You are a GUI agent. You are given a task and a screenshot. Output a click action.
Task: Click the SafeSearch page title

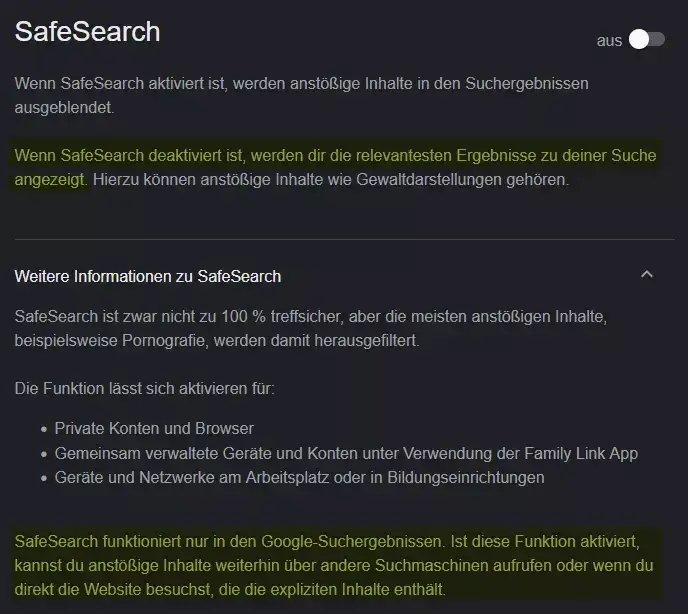(87, 32)
